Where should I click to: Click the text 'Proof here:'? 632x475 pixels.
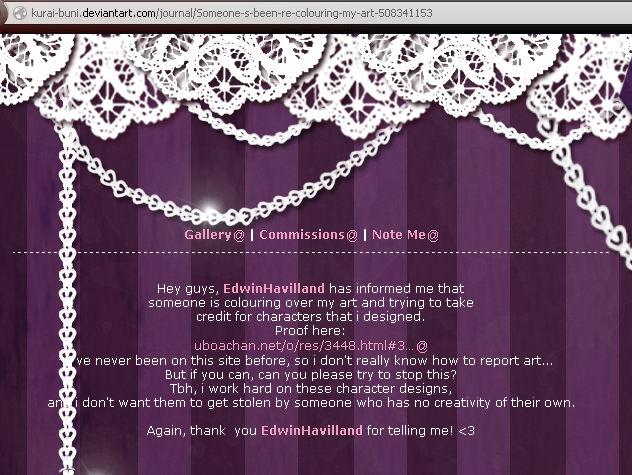click(310, 331)
